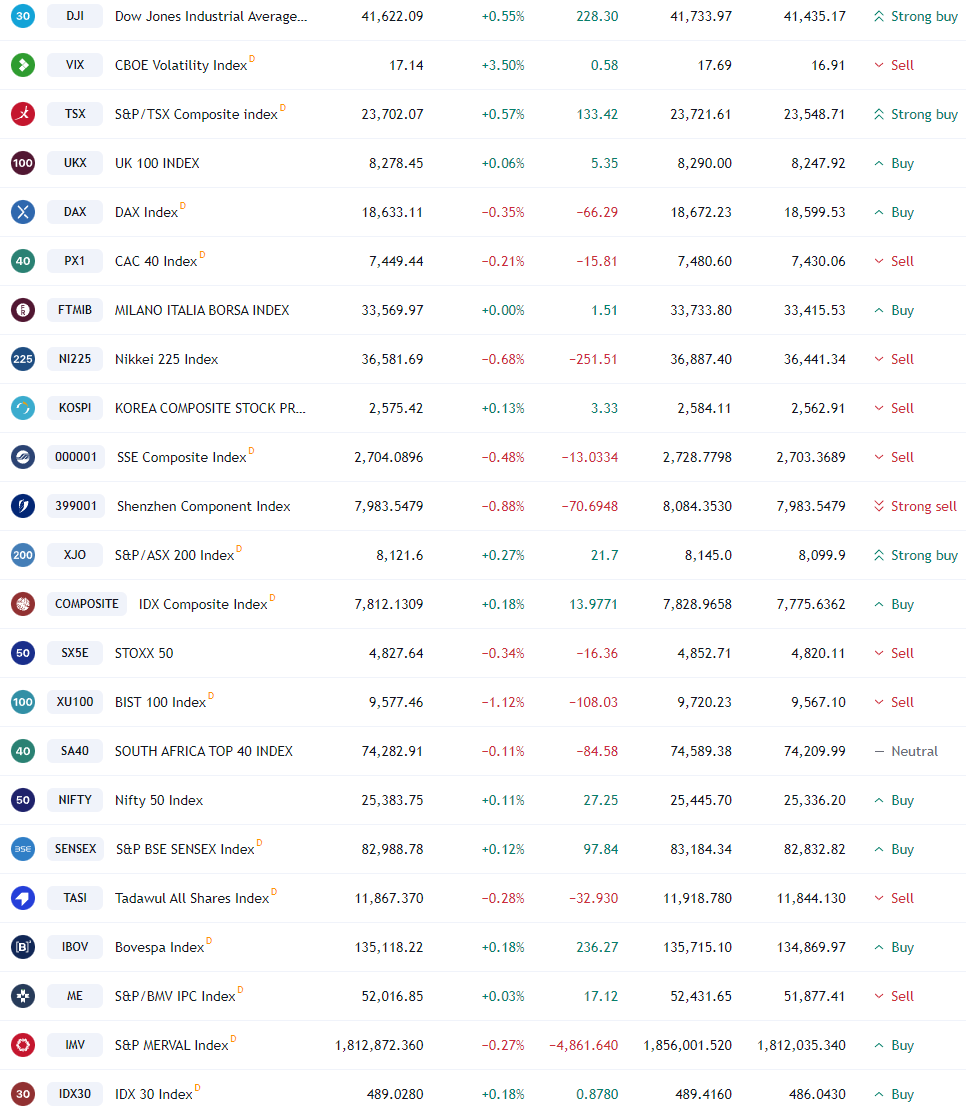Click the CAC 40 green logo icon
Screen dimensions: 966x1107
(23, 261)
